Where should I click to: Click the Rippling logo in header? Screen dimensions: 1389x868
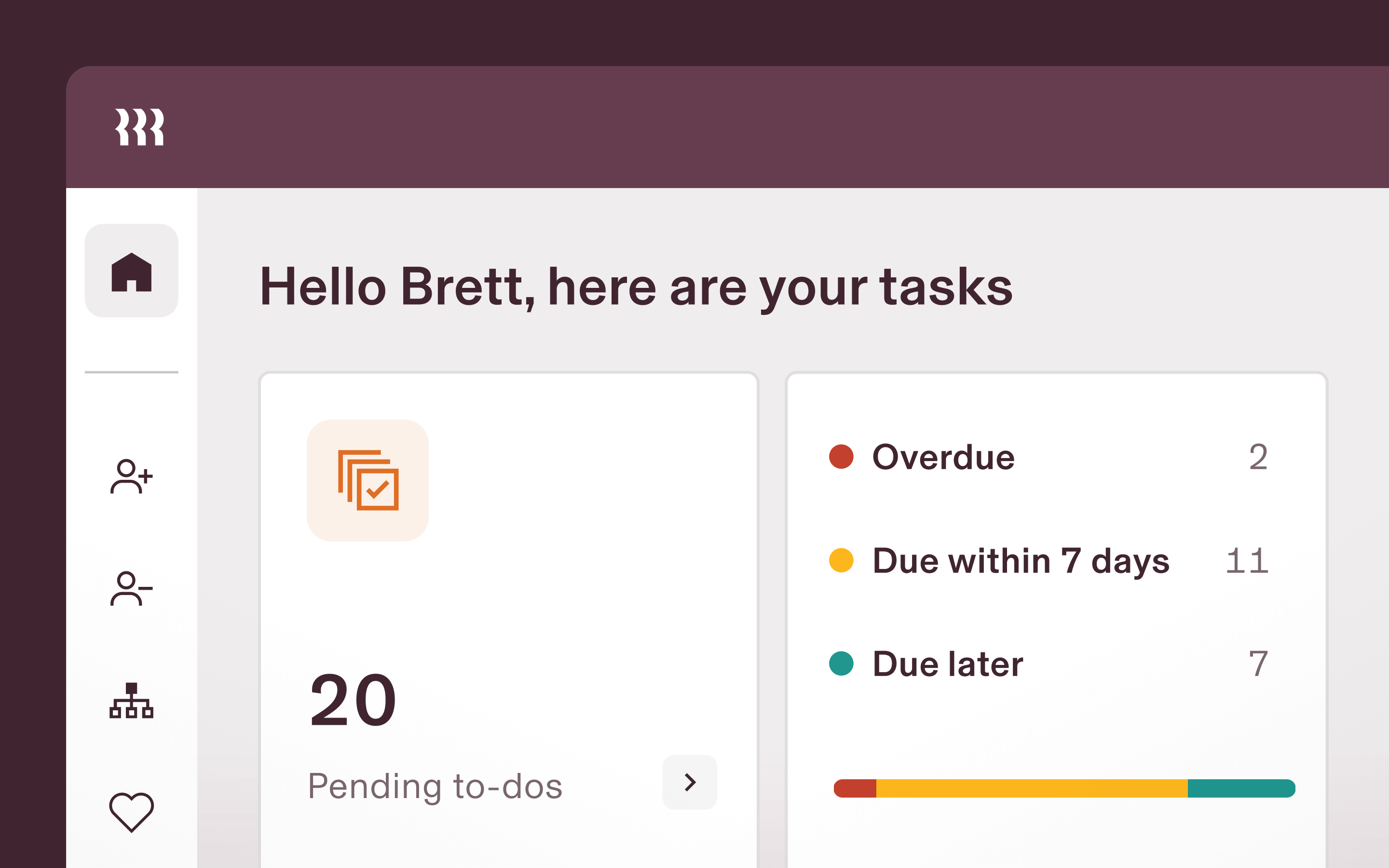139,127
